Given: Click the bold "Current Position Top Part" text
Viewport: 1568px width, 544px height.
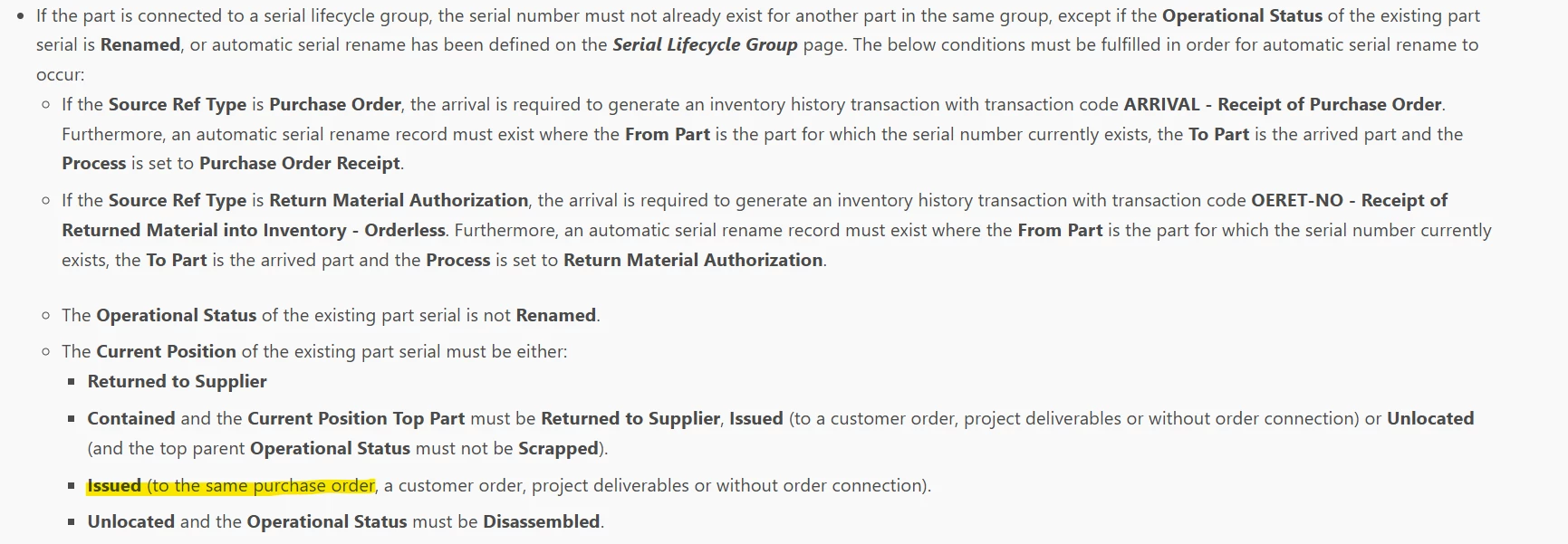Looking at the screenshot, I should [356, 418].
